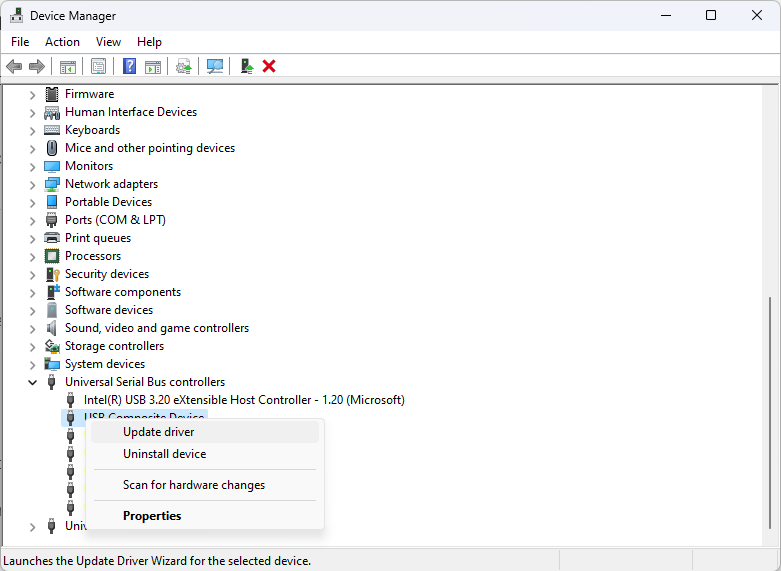Select the Keyboards category icon

click(52, 130)
